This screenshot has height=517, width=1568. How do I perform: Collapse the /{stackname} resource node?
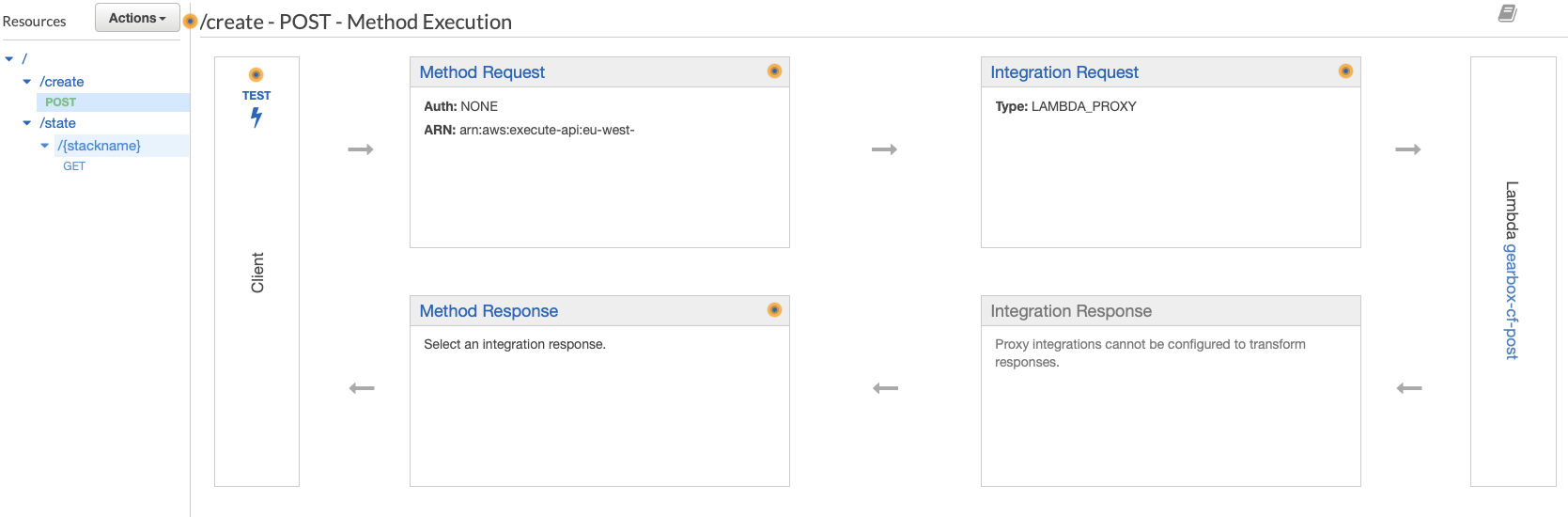[x=45, y=146]
